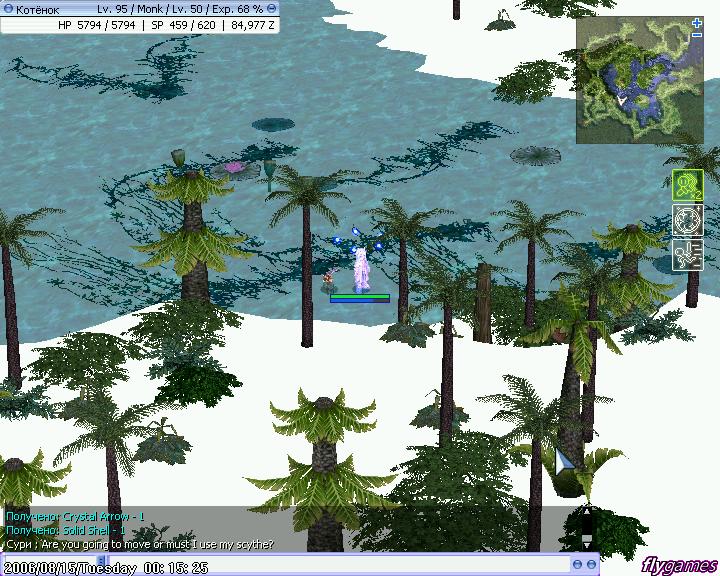Click the green HP bar under character

(x=359, y=297)
